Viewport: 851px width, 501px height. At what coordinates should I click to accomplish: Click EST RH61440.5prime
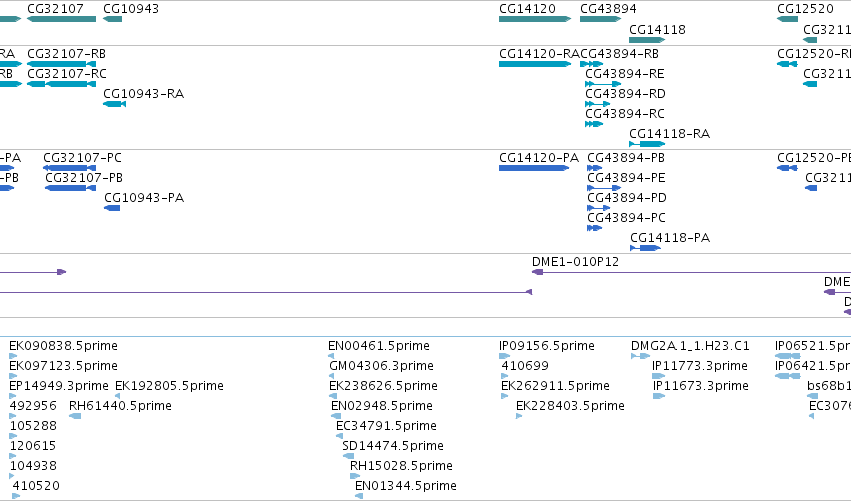click(x=75, y=416)
